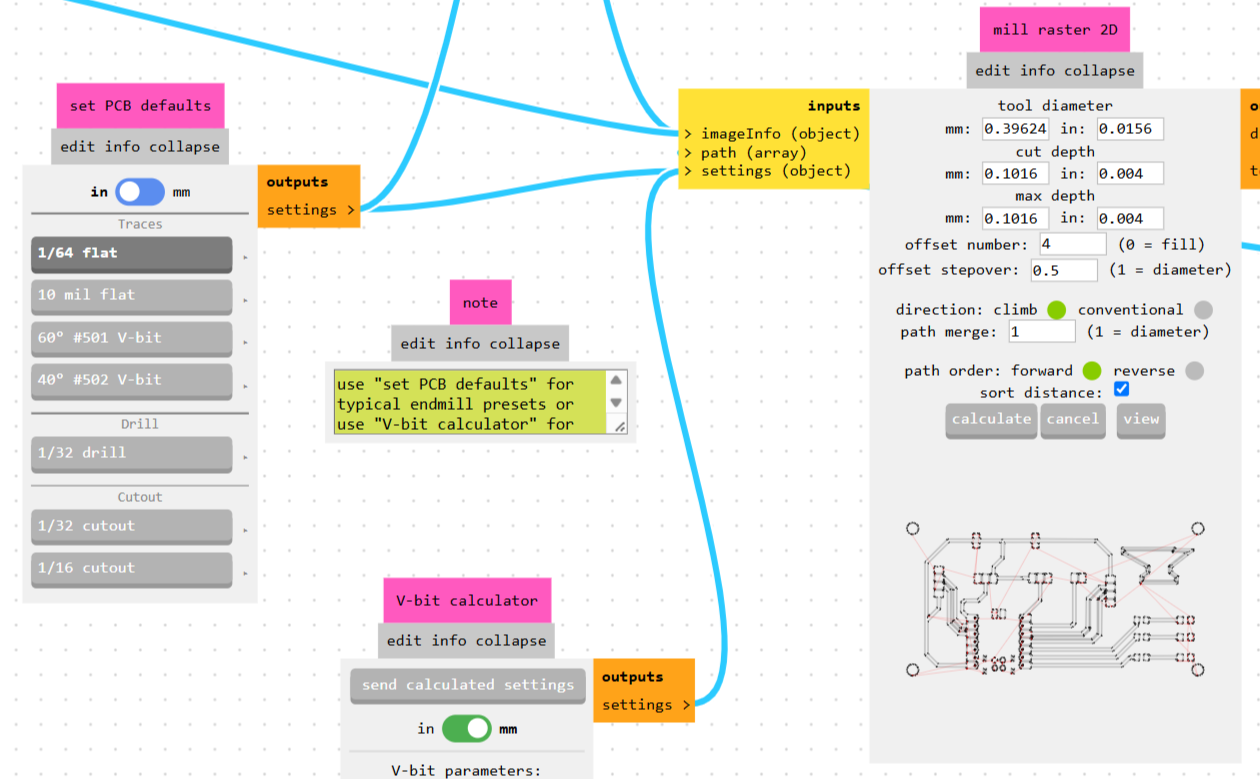Click settings output of set PCB defaults
The image size is (1260, 779).
[x=310, y=210]
